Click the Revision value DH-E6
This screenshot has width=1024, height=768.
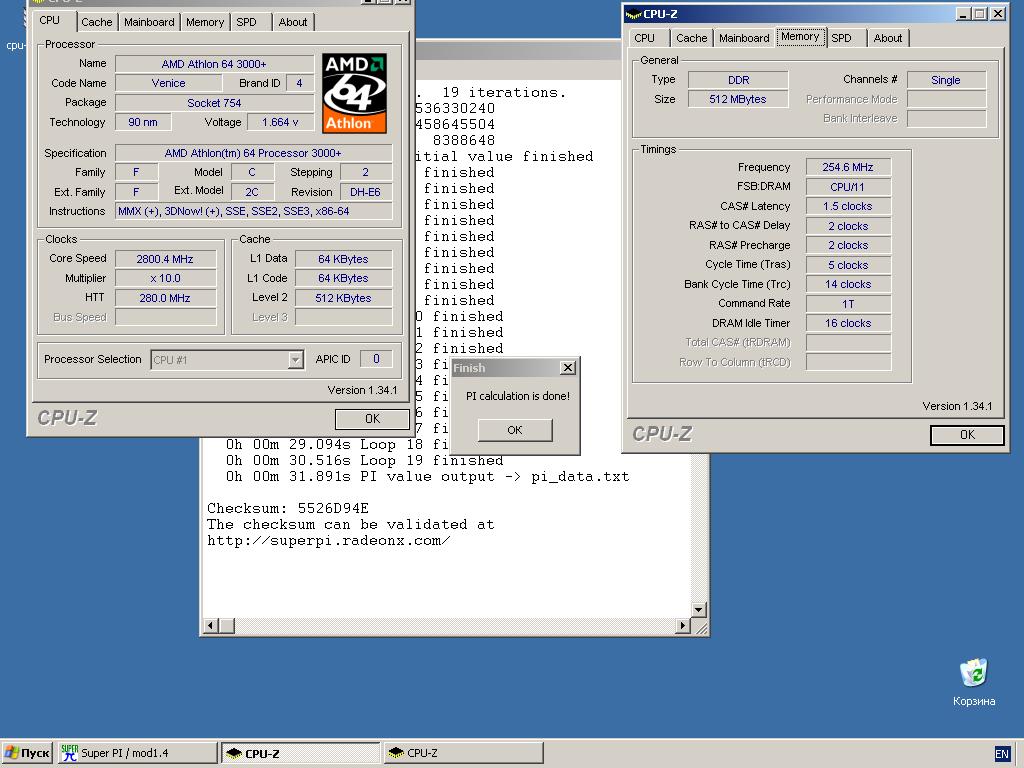(x=365, y=192)
